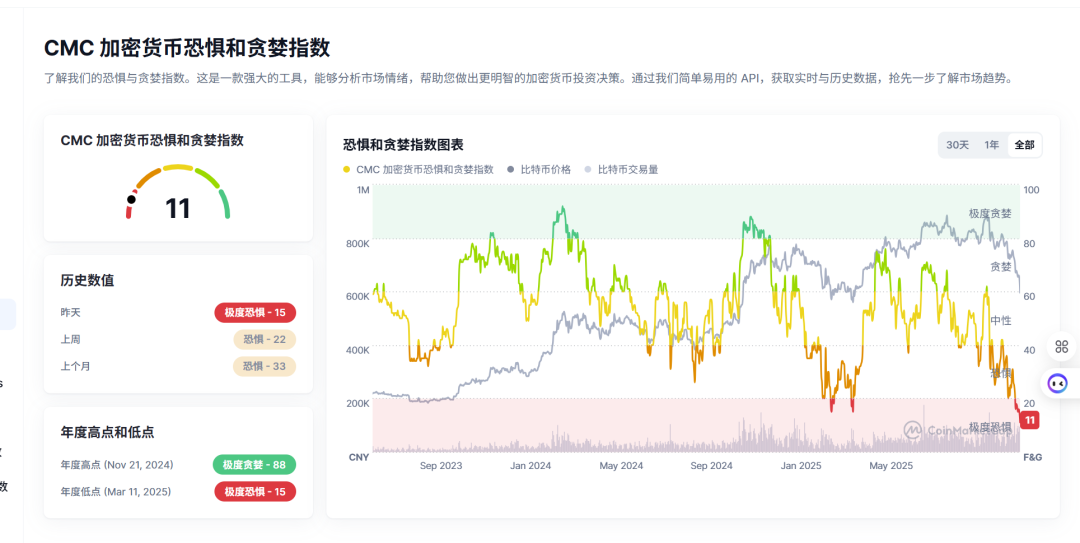
Task: Click the 极度恐惧 - 15 badge for 昨天
Action: [x=254, y=313]
